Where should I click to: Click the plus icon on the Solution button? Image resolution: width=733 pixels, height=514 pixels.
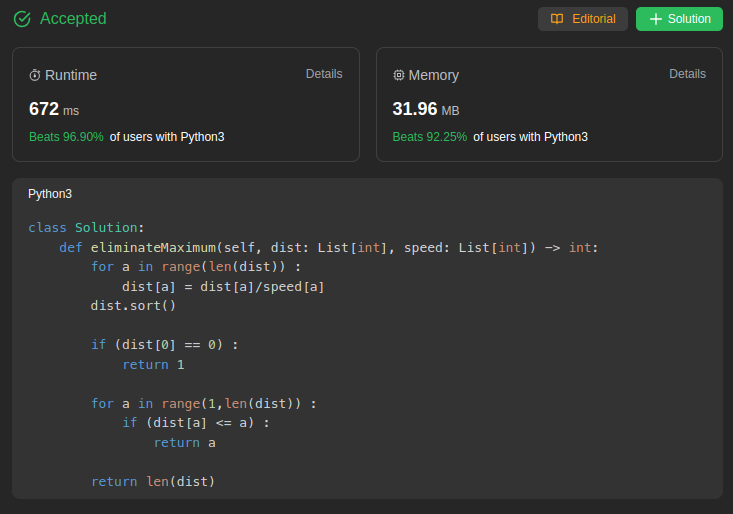656,19
